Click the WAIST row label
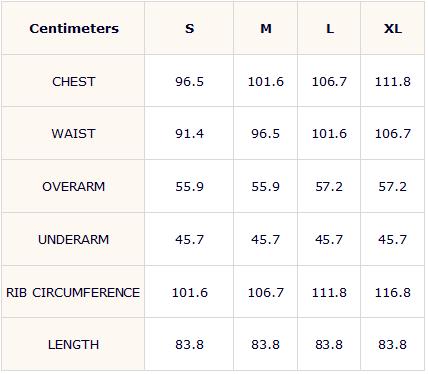 tap(73, 134)
